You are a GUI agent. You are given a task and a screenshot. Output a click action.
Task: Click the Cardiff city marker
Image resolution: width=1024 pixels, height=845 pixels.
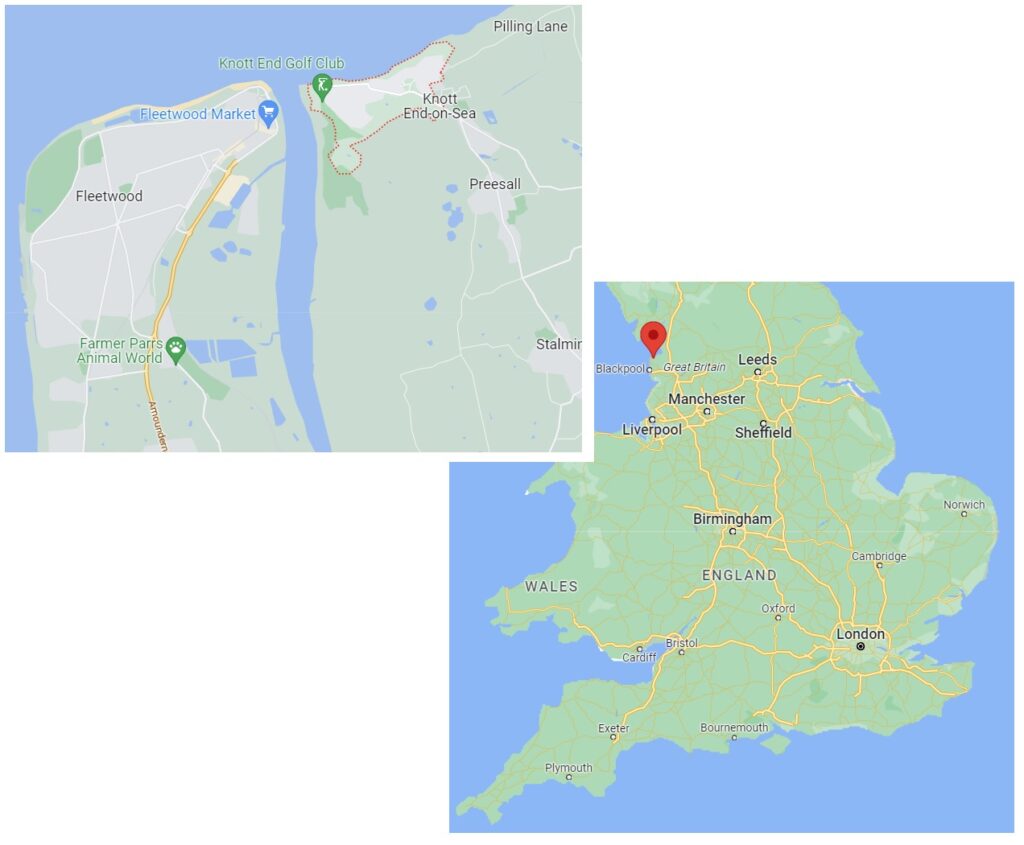pyautogui.click(x=639, y=648)
